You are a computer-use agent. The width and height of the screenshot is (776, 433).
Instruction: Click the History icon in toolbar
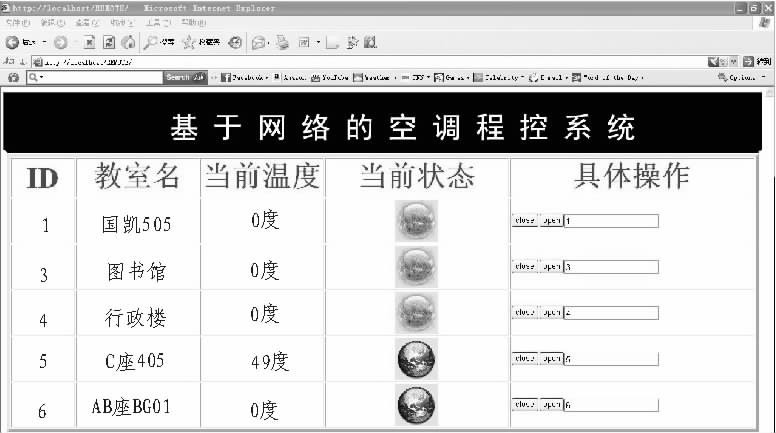(x=235, y=43)
